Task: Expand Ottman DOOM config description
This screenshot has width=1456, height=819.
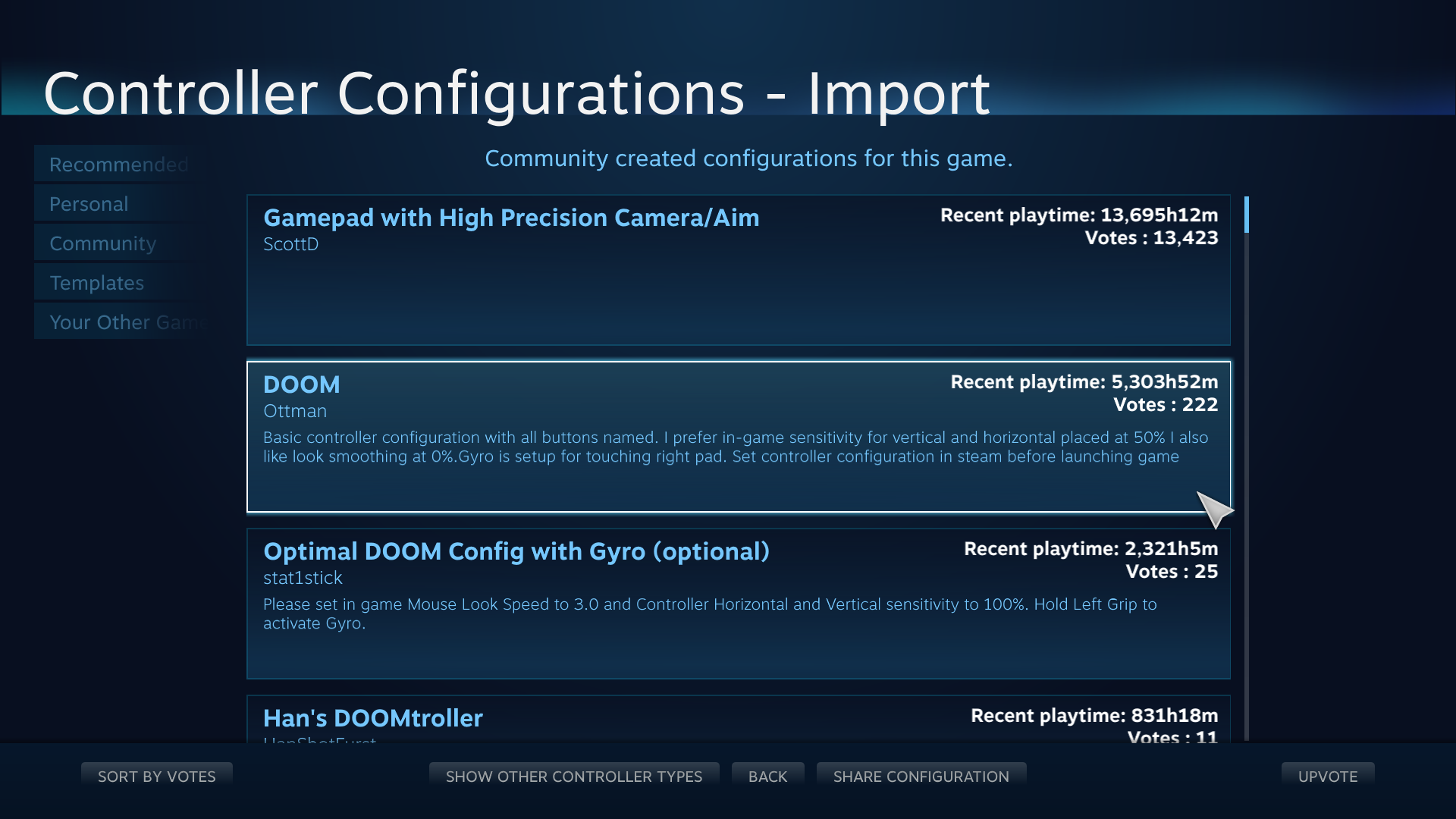Action: [x=735, y=447]
